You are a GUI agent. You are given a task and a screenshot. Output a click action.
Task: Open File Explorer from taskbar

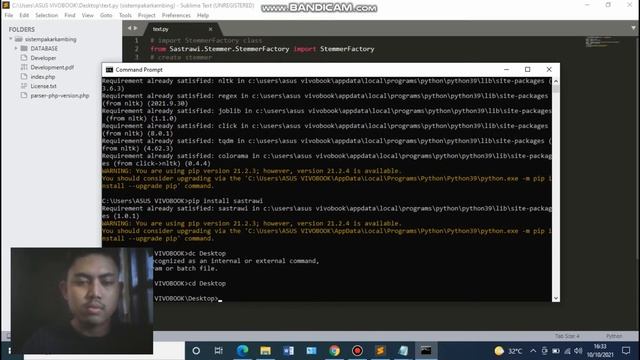point(265,351)
